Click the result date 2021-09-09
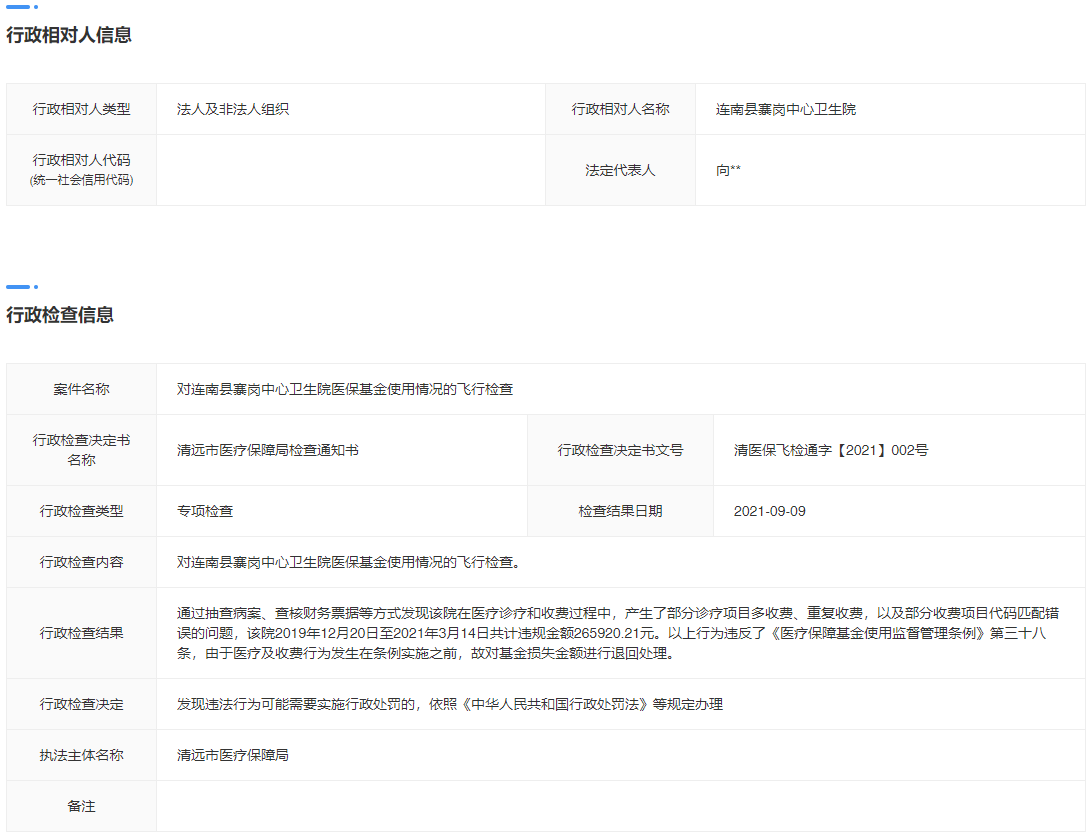Screen dimensions: 1092x839 769,511
